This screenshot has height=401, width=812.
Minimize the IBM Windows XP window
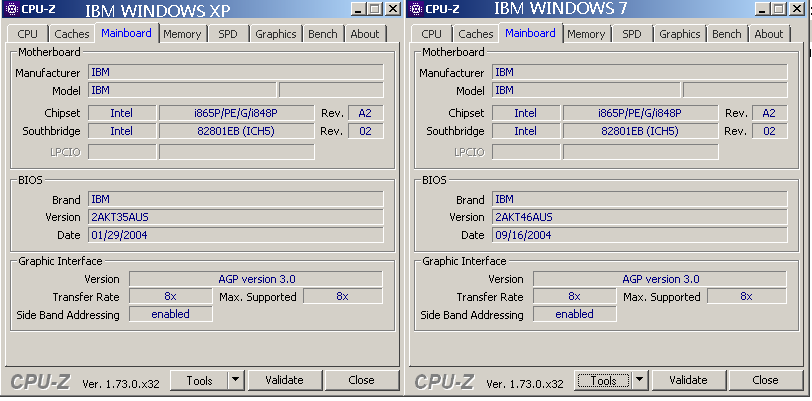(x=358, y=9)
